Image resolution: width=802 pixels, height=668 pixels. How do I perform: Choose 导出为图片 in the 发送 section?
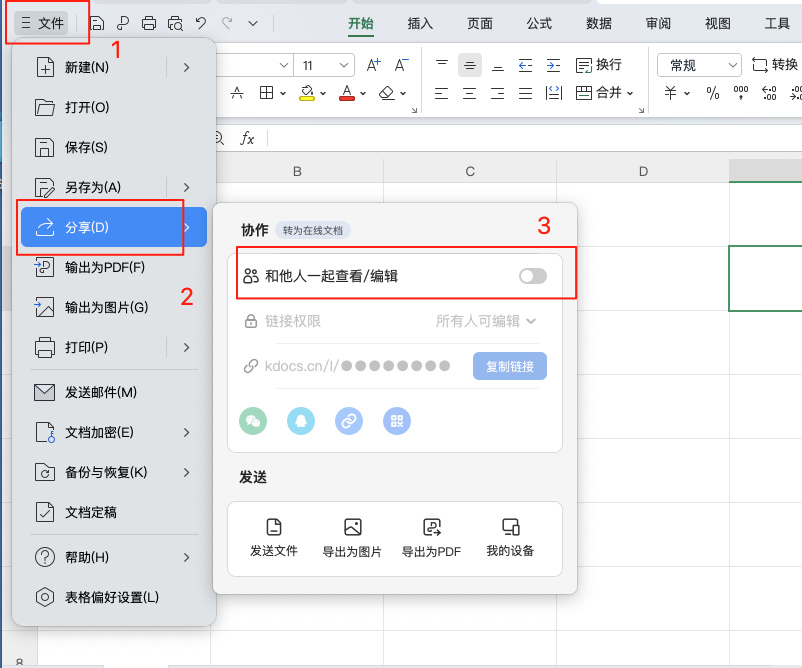point(352,537)
